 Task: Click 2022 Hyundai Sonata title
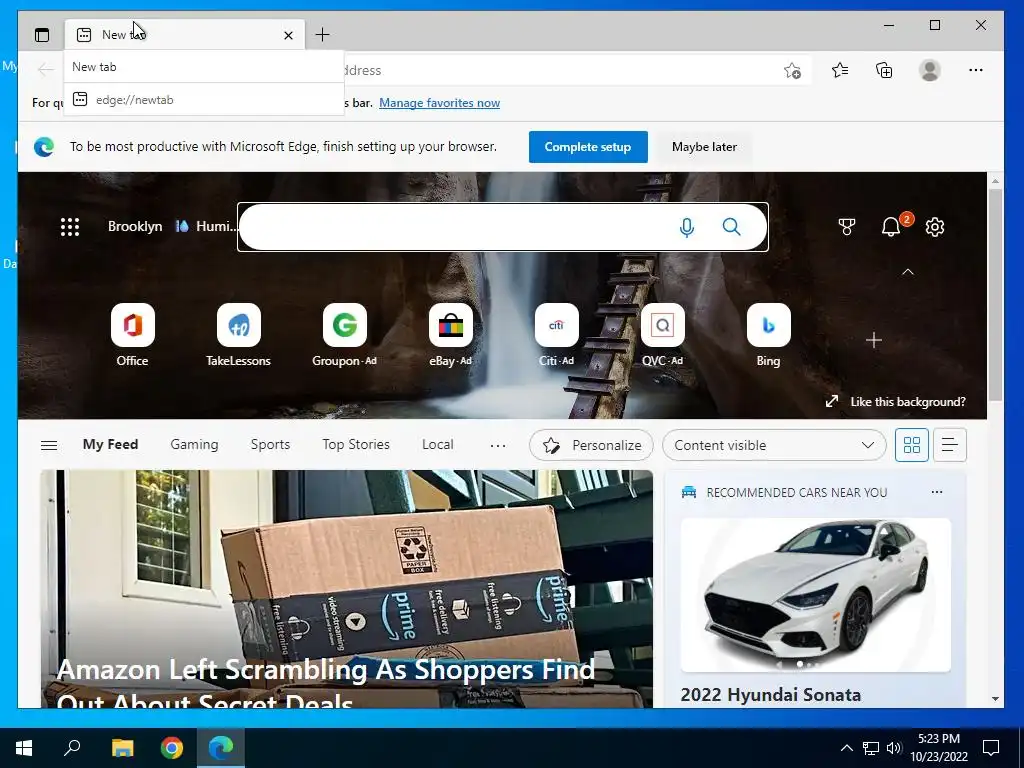pos(771,695)
